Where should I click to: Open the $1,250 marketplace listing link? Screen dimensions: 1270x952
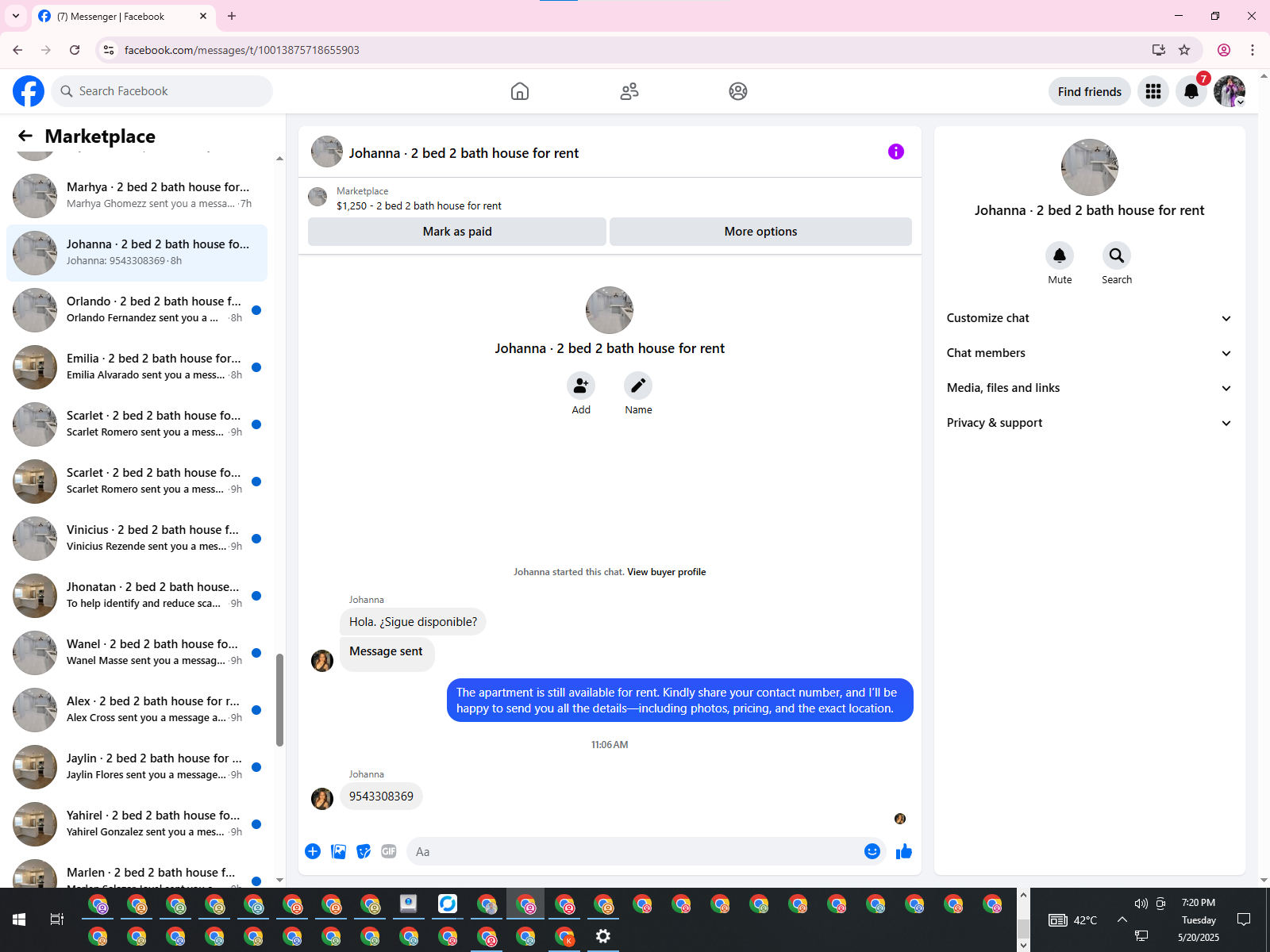419,205
